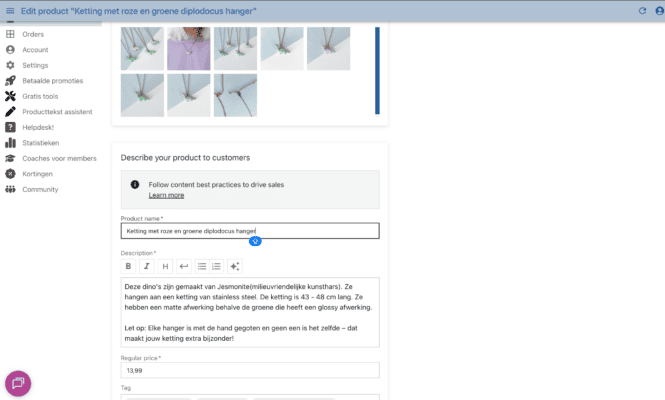Viewport: 665px width, 400px height.
Task: Open the chat bubble widget
Action: (18, 383)
